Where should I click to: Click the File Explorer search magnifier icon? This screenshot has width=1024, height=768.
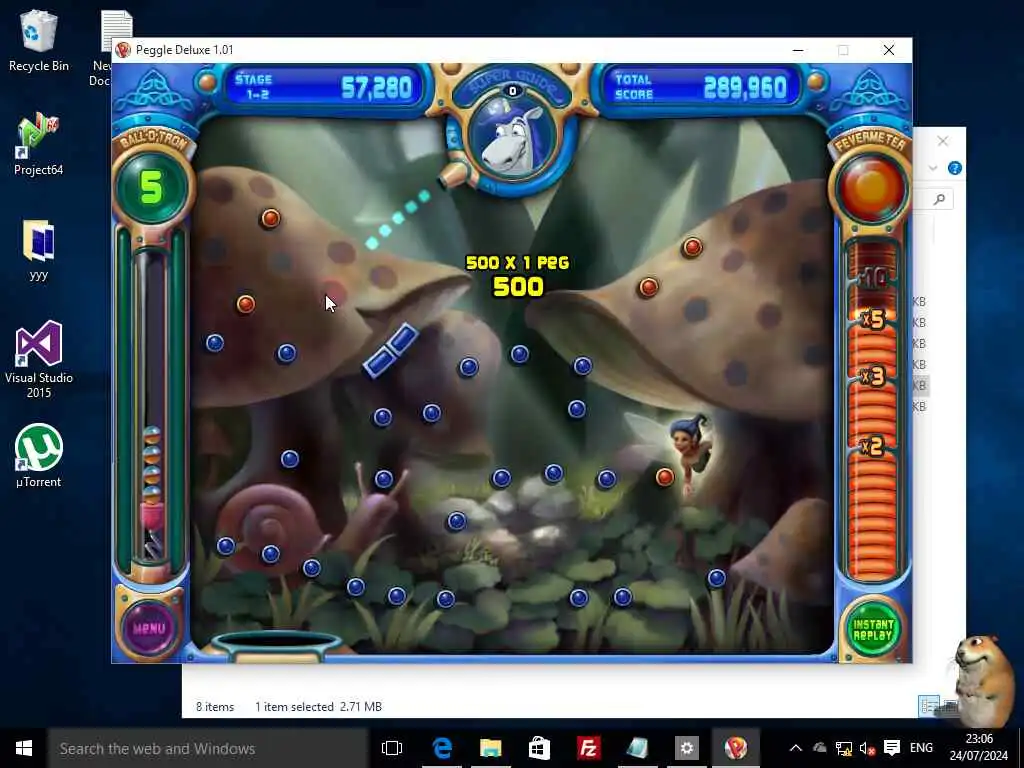pyautogui.click(x=939, y=199)
